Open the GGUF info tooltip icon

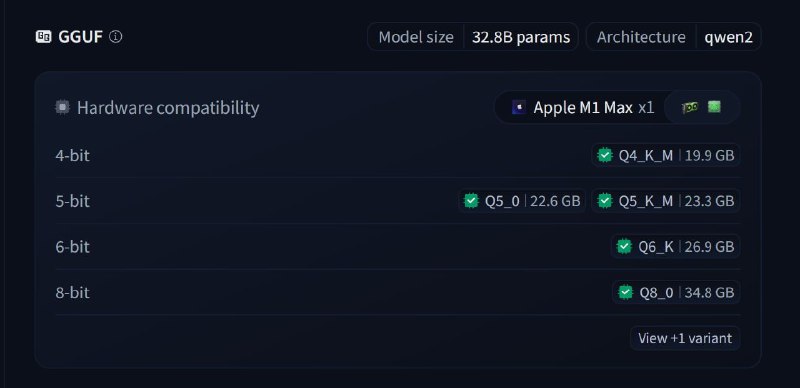coord(116,37)
